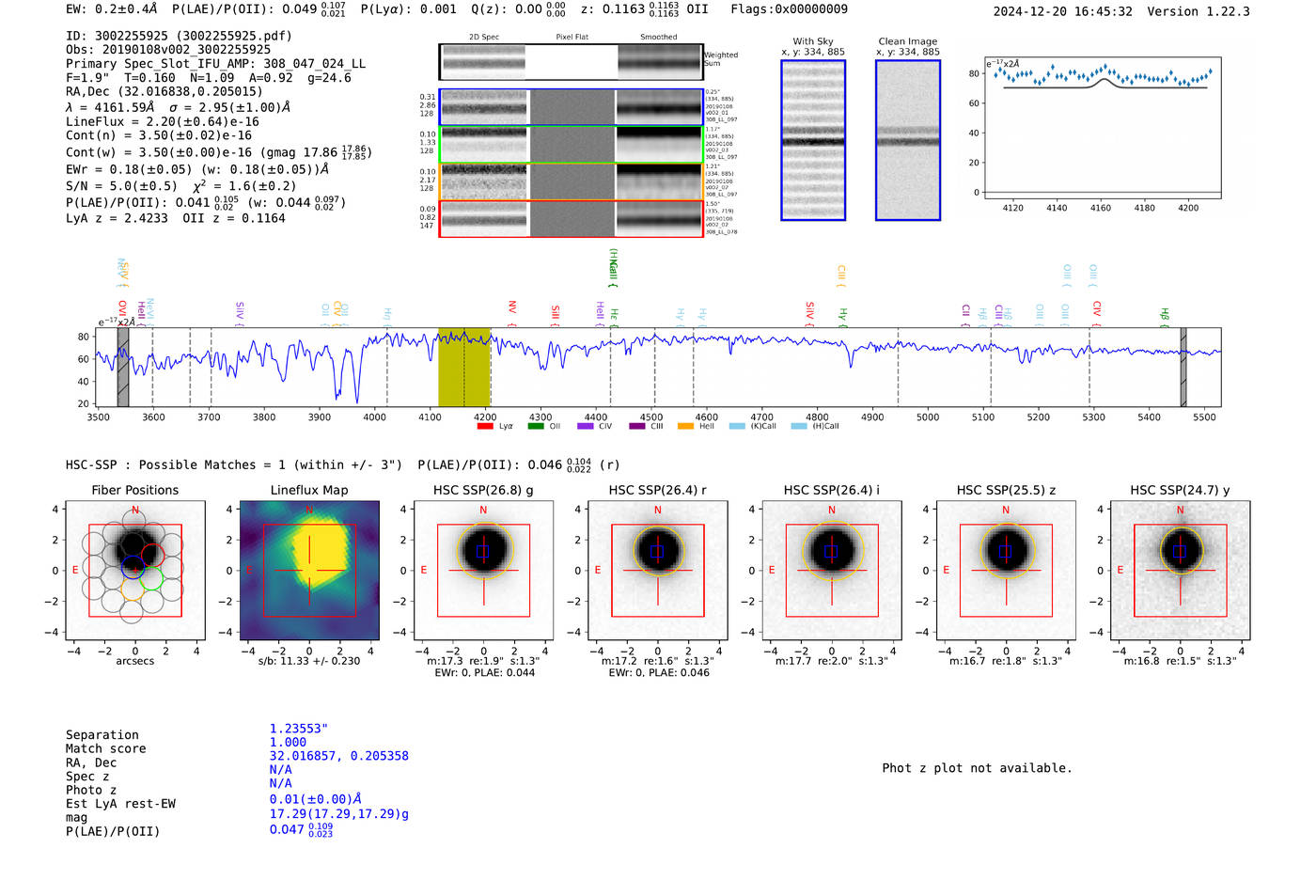The image size is (1316, 896).
Task: Click the match score value 1.000
Action: click(288, 742)
